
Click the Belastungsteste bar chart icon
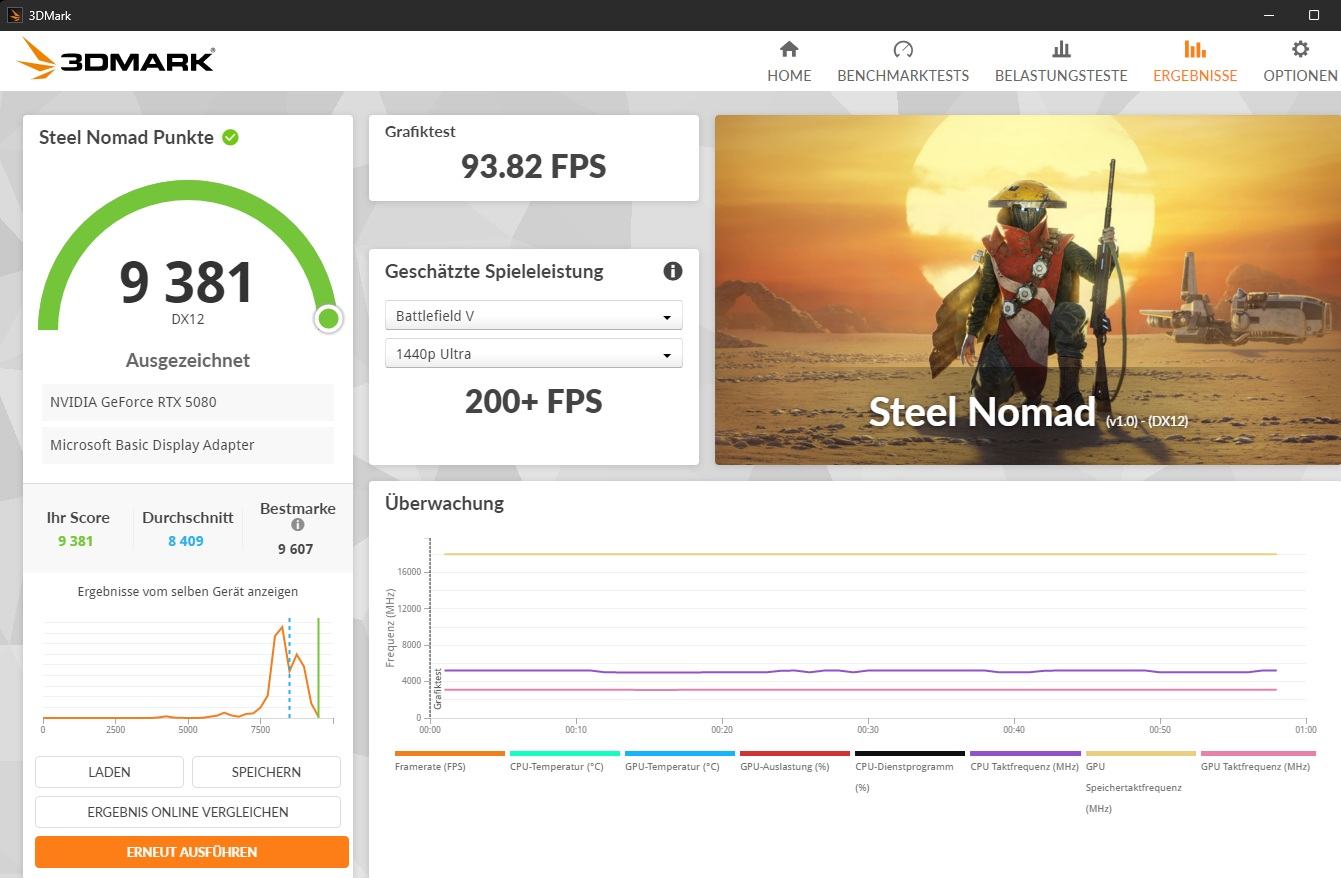(1061, 49)
